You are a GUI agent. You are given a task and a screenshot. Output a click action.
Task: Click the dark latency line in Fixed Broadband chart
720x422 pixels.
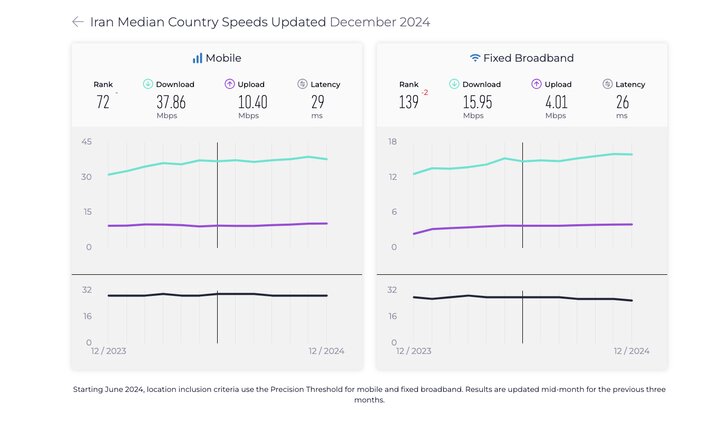pos(580,298)
